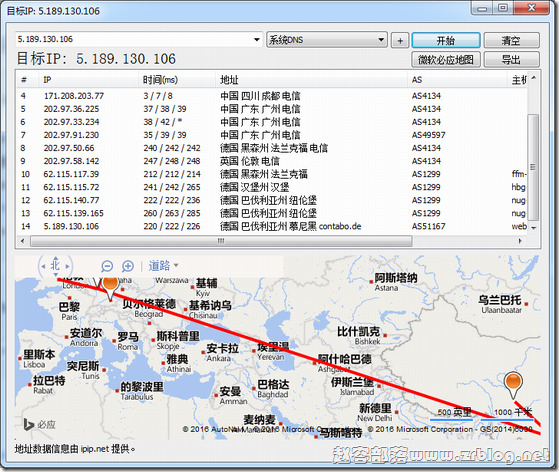Click 新德里 New Delhi label on map

click(x=376, y=412)
